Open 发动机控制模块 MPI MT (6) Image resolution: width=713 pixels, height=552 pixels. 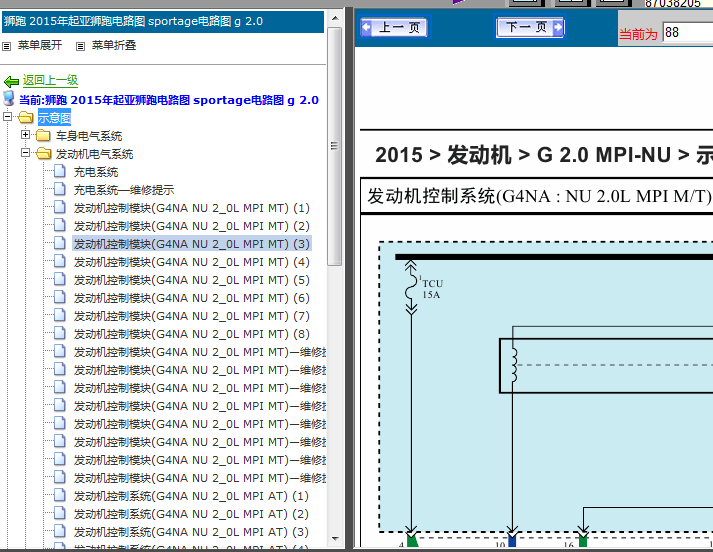coord(191,298)
